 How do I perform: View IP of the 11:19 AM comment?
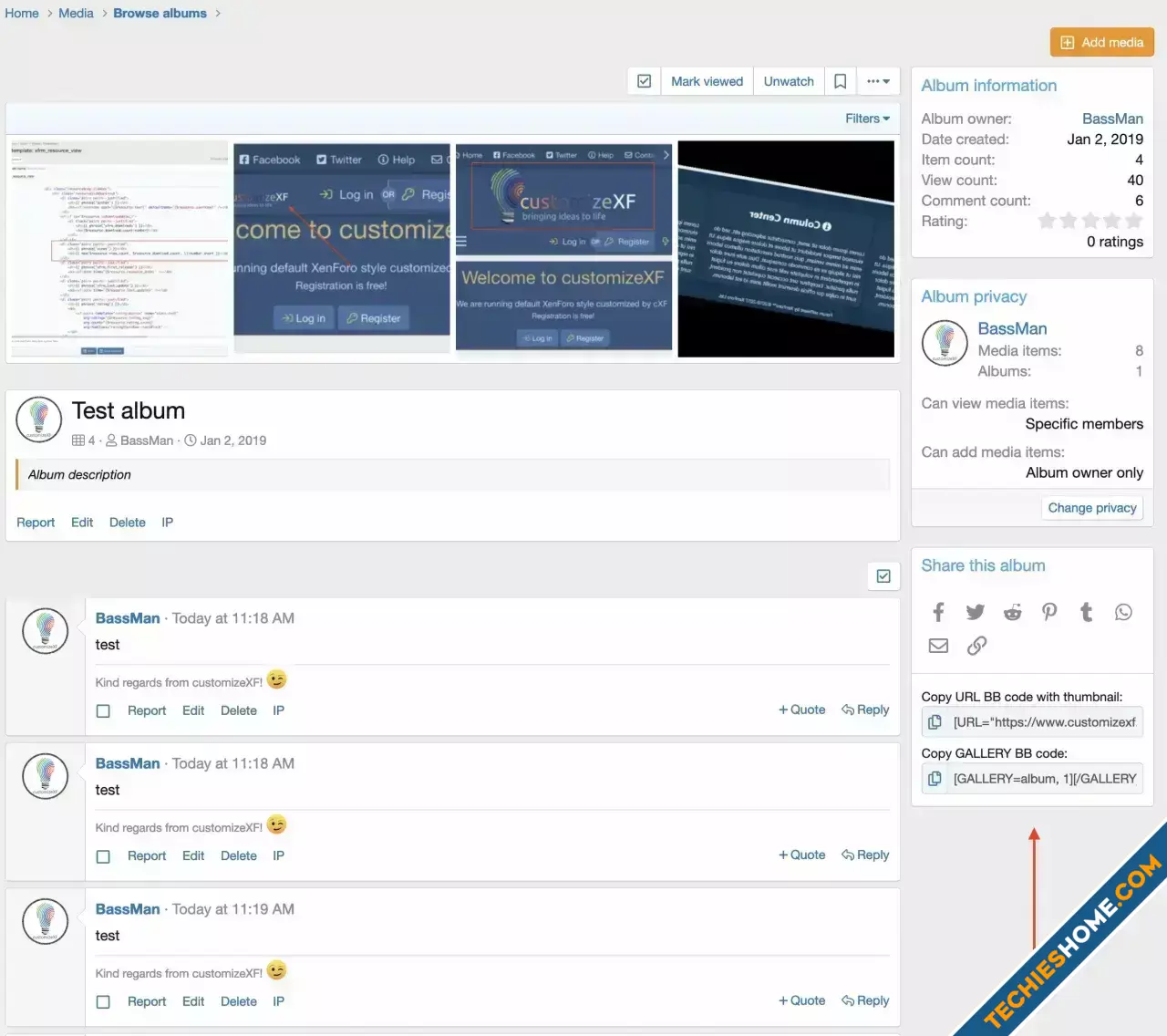[x=279, y=1001]
